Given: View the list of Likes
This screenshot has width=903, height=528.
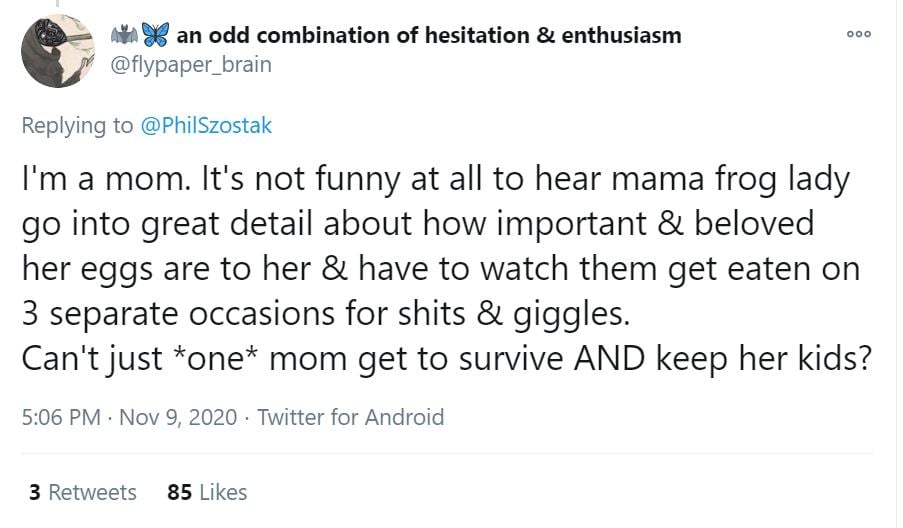Looking at the screenshot, I should coord(223,492).
